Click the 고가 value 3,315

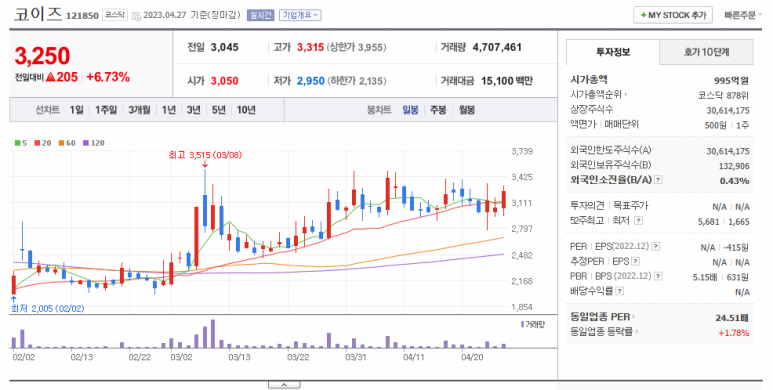click(x=310, y=47)
